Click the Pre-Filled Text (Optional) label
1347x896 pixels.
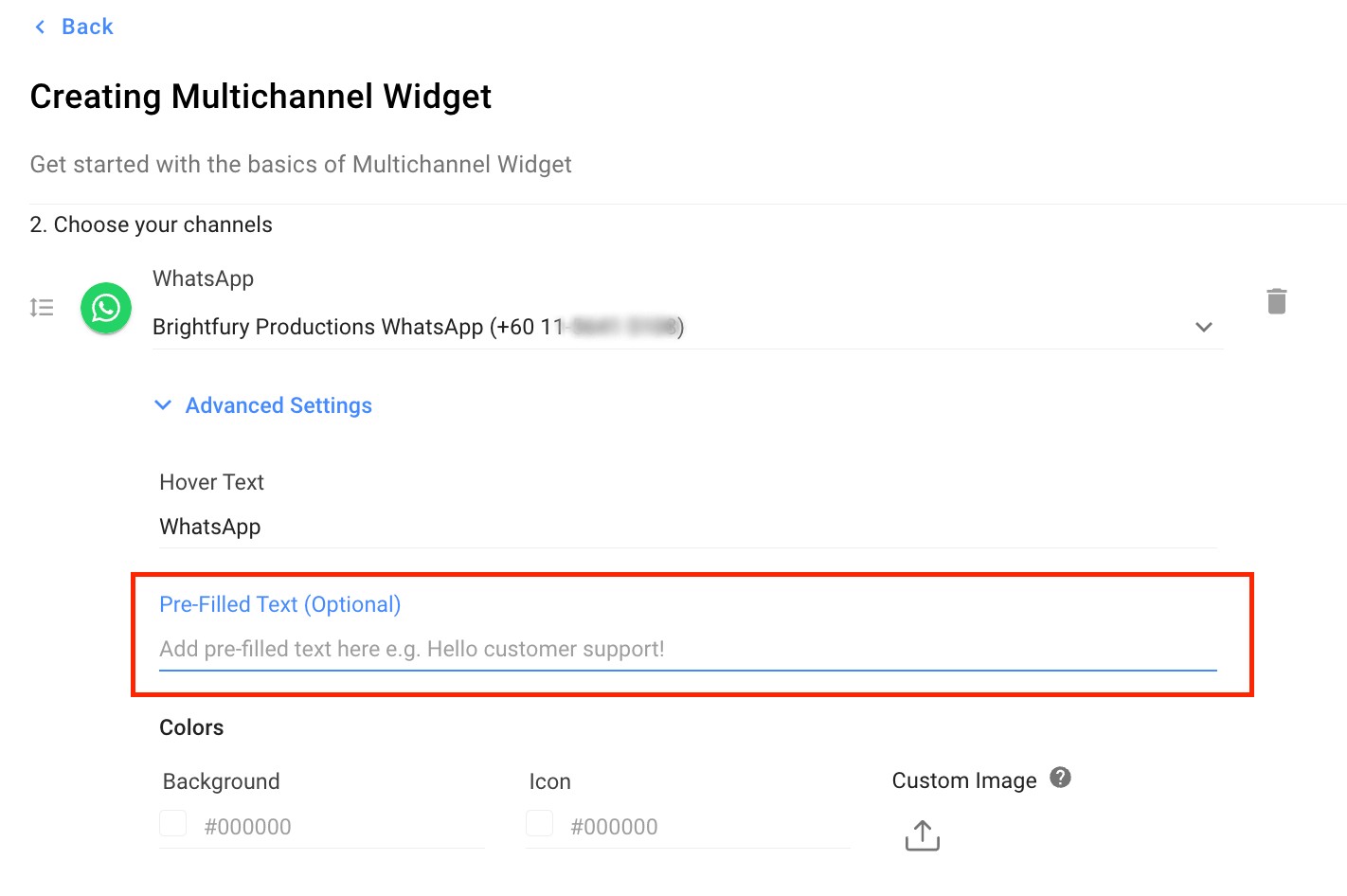(279, 604)
